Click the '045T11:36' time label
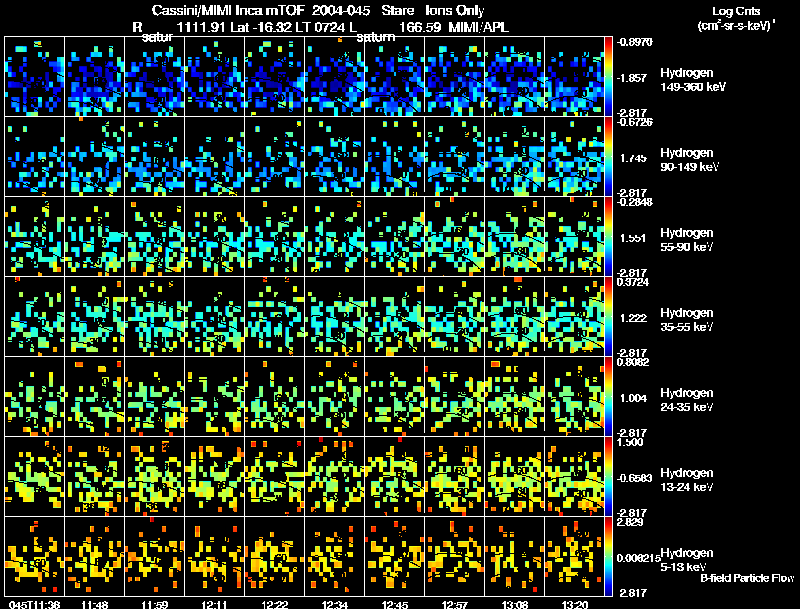The image size is (800, 609). click(x=35, y=604)
